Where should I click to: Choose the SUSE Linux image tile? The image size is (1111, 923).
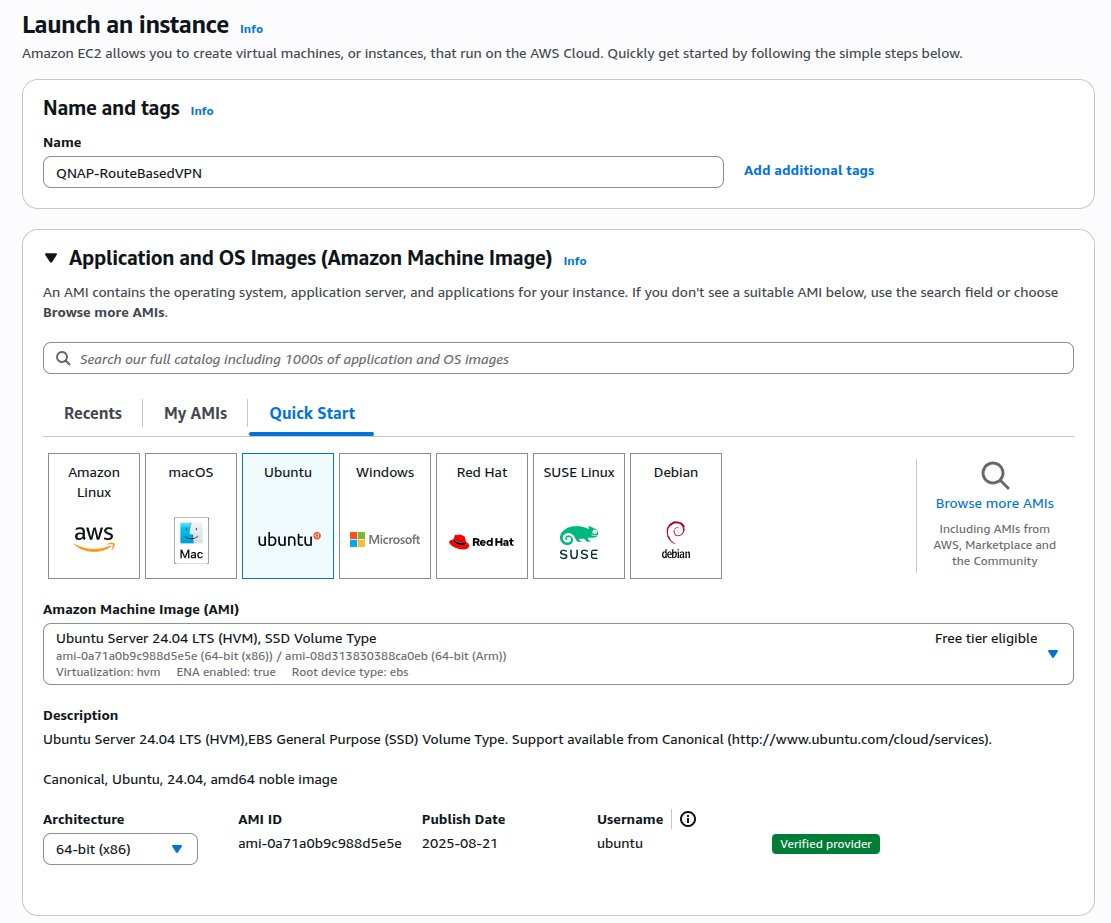[x=579, y=515]
